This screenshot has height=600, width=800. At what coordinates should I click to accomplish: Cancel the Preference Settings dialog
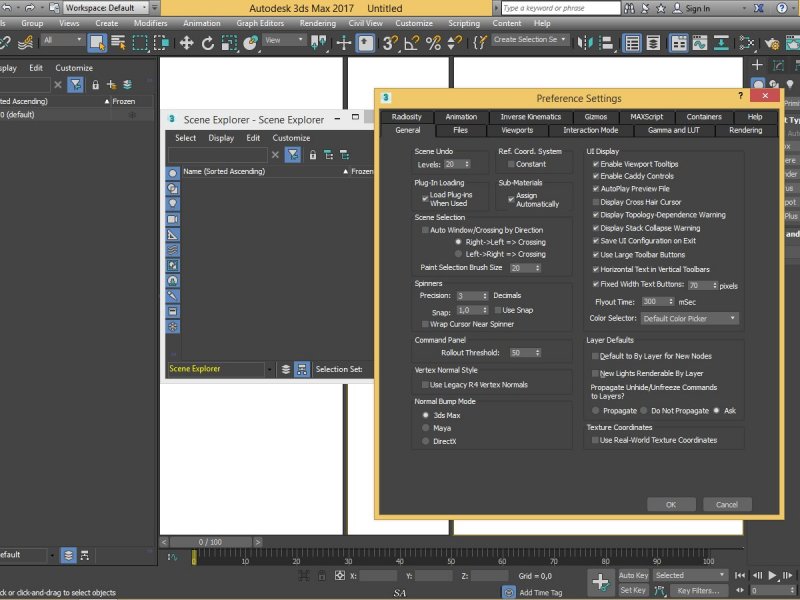727,505
